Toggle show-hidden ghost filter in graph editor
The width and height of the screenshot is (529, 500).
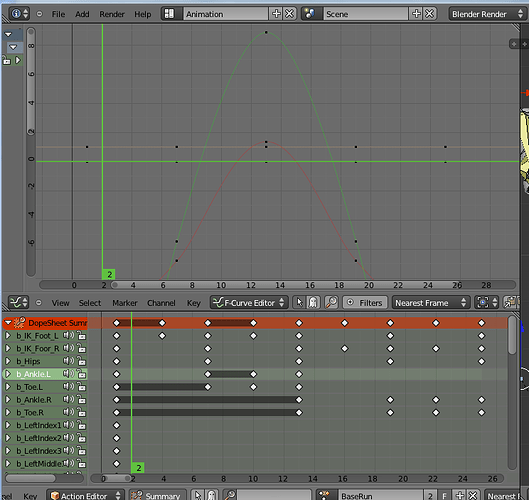tap(313, 303)
